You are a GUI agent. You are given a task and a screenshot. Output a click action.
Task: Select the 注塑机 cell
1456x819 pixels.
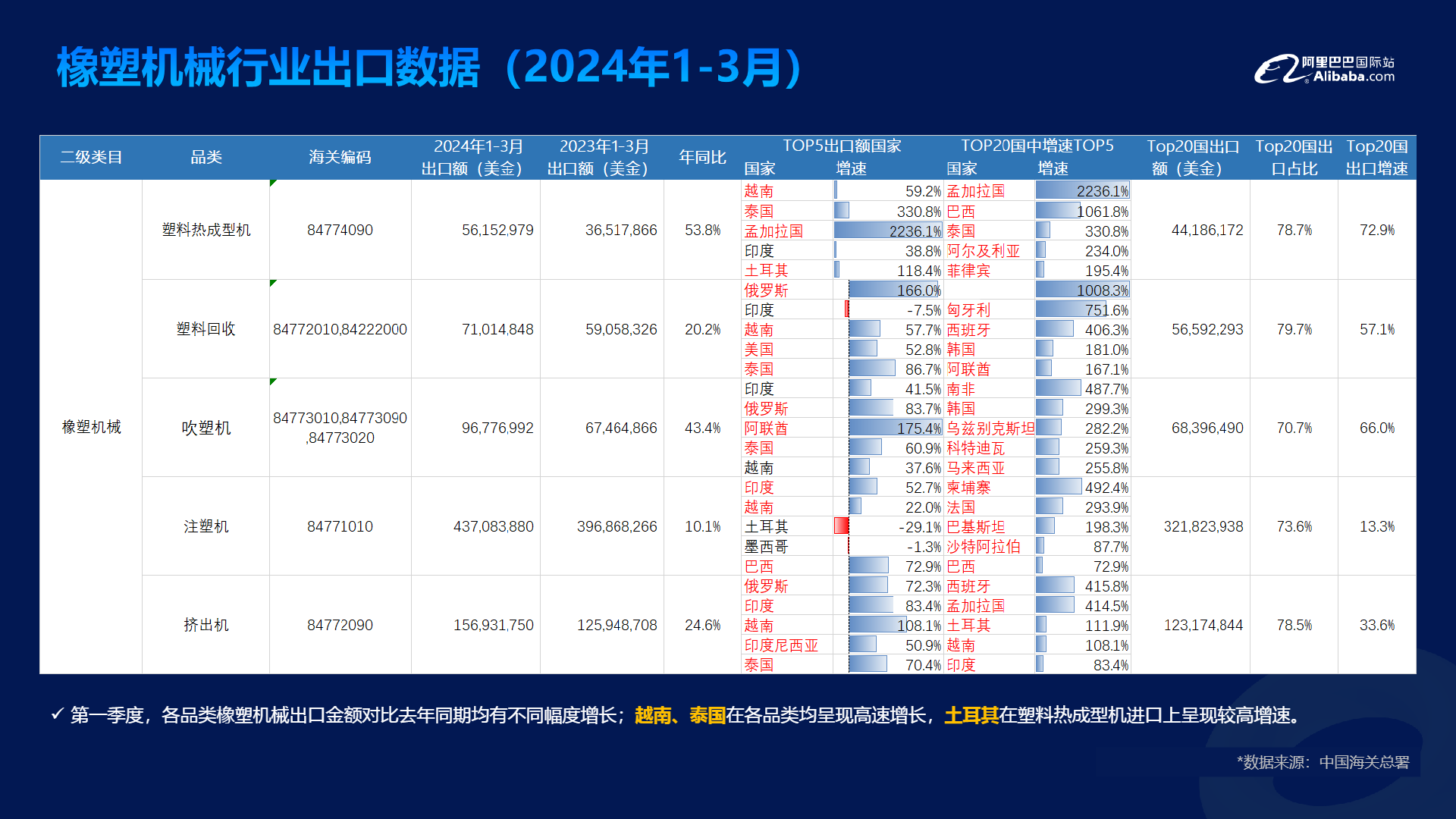(x=206, y=526)
